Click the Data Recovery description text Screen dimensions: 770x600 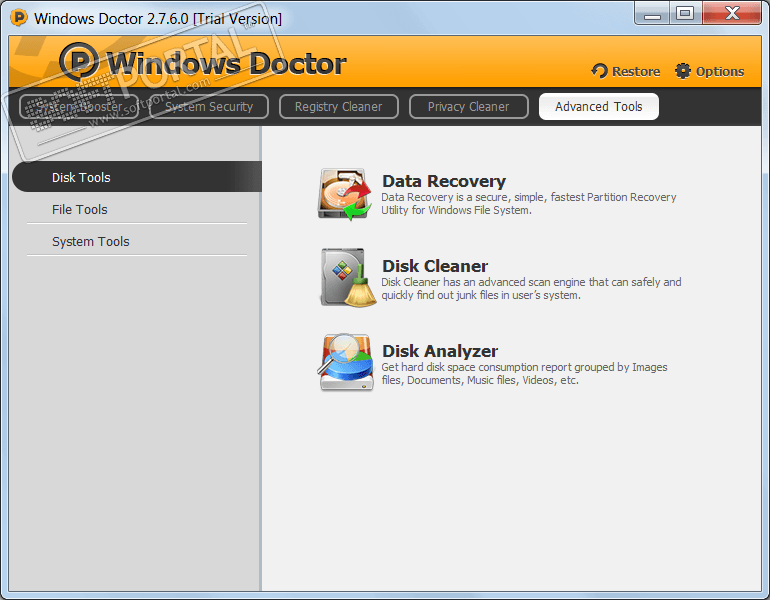point(529,204)
